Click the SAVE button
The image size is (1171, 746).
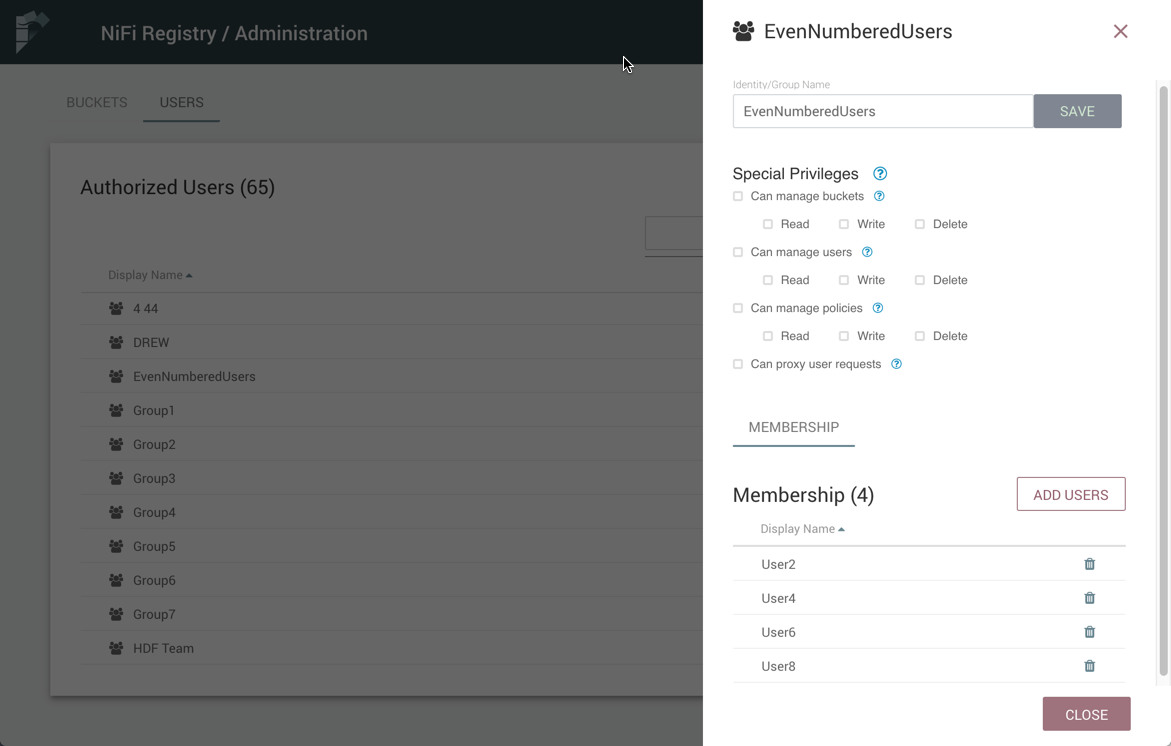click(1078, 111)
